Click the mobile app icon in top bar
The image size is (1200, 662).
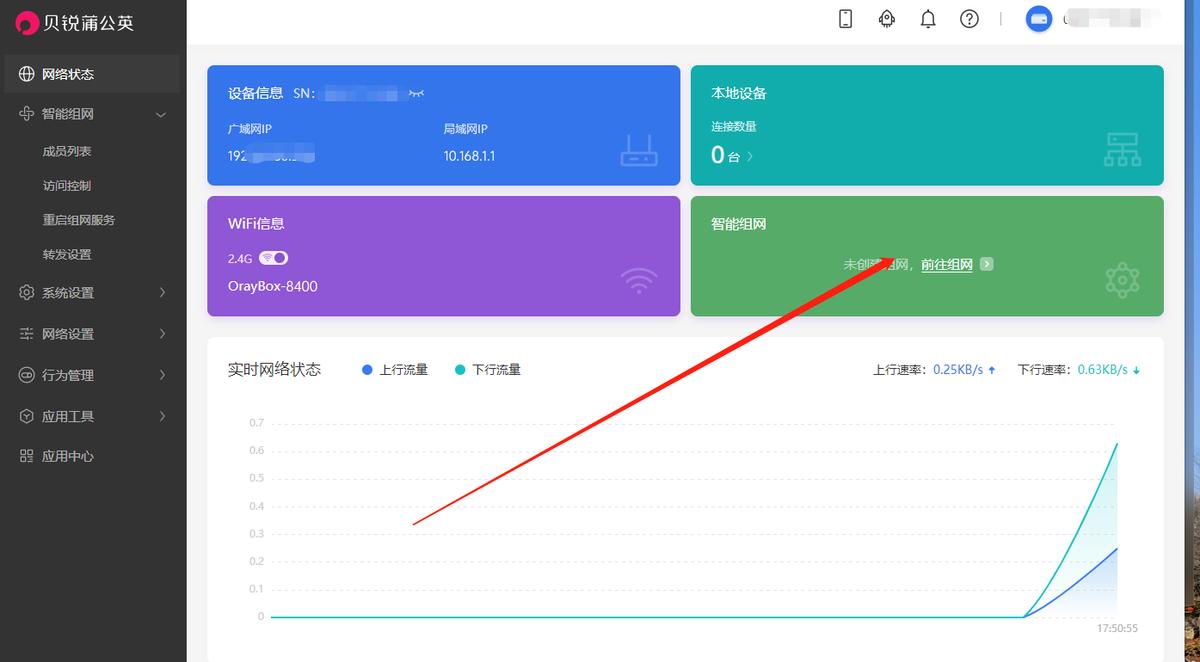[x=845, y=18]
